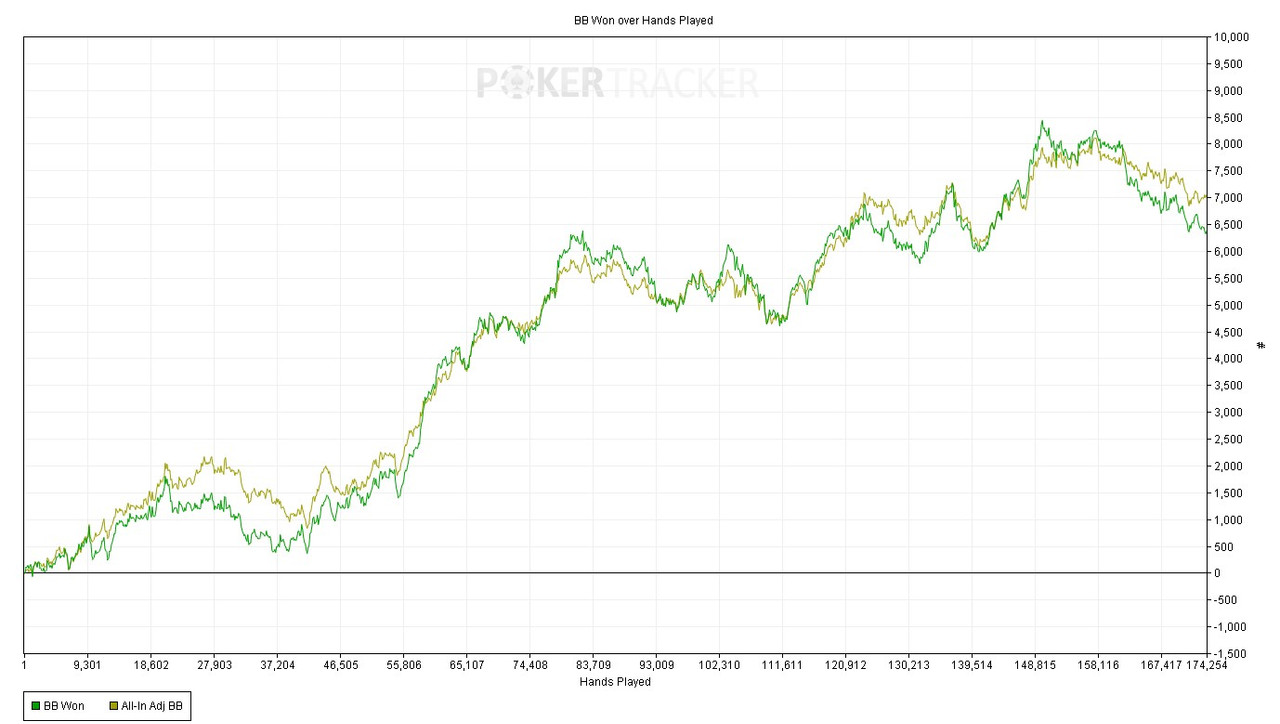
Task: Click the y-axis tick label "5,000"
Action: tap(1228, 305)
